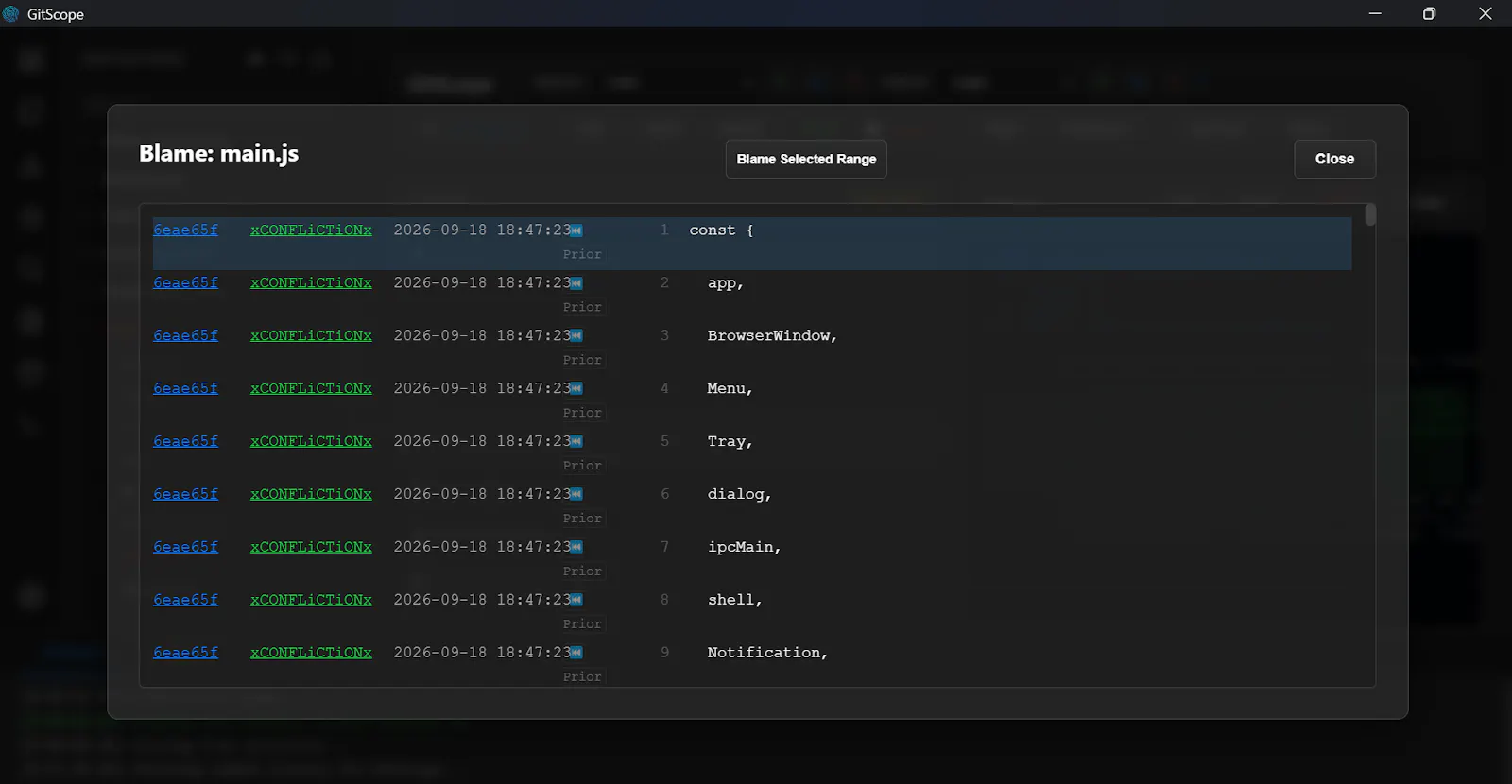Image resolution: width=1512 pixels, height=784 pixels.
Task: Select author xCONFLiCTiONx on line 8
Action: 311,600
